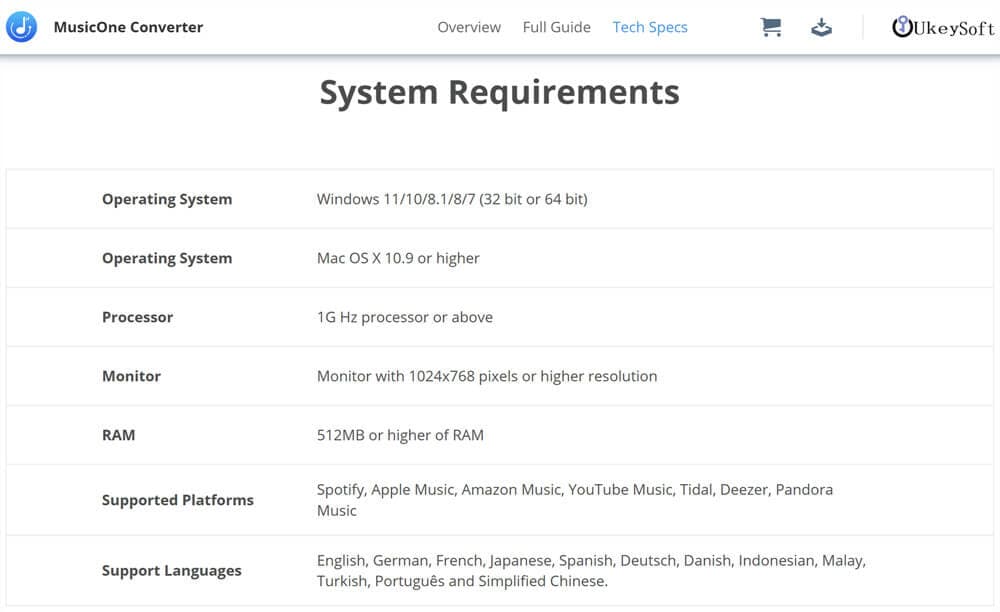Click the download icon in the header

[822, 27]
